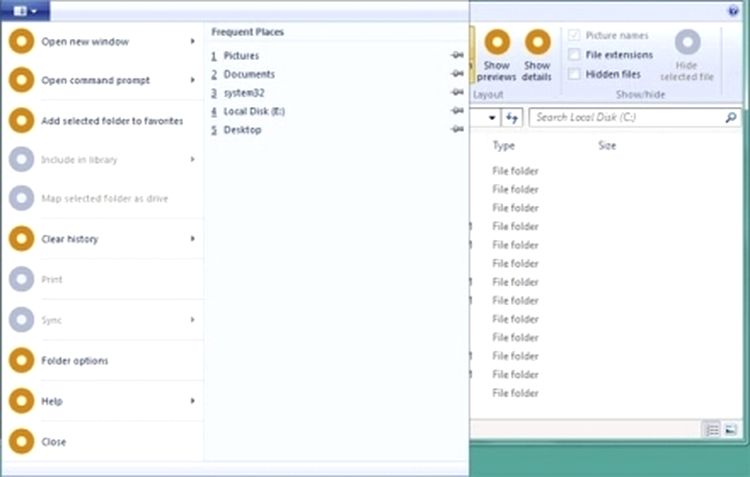Click the search magnifier icon
This screenshot has width=750, height=477.
[x=730, y=117]
